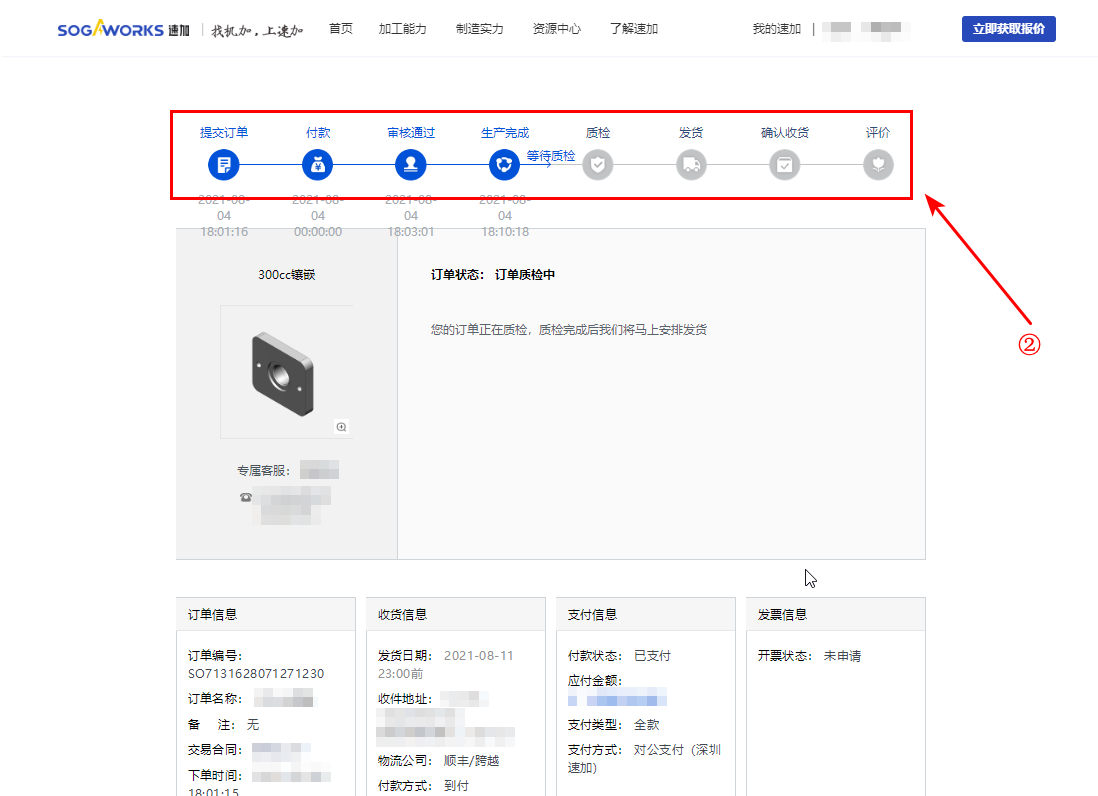This screenshot has height=796, width=1098.
Task: Zoom the part image with magnifier icon
Action: [341, 427]
